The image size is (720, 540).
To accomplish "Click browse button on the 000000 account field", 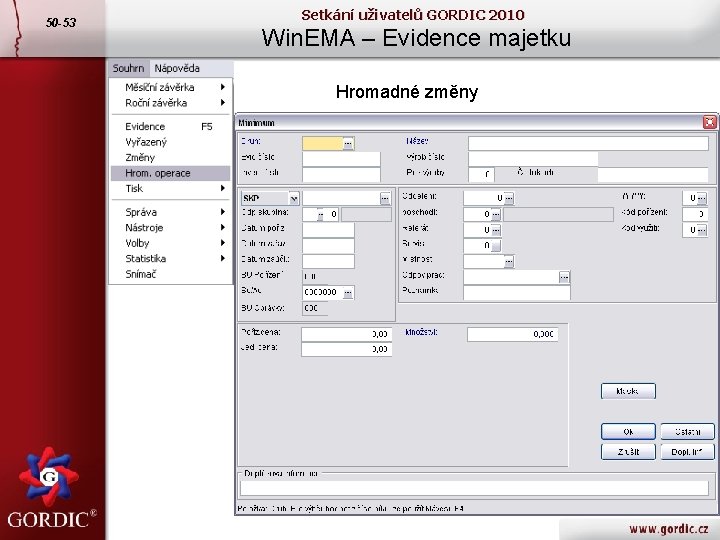I will click(x=348, y=292).
